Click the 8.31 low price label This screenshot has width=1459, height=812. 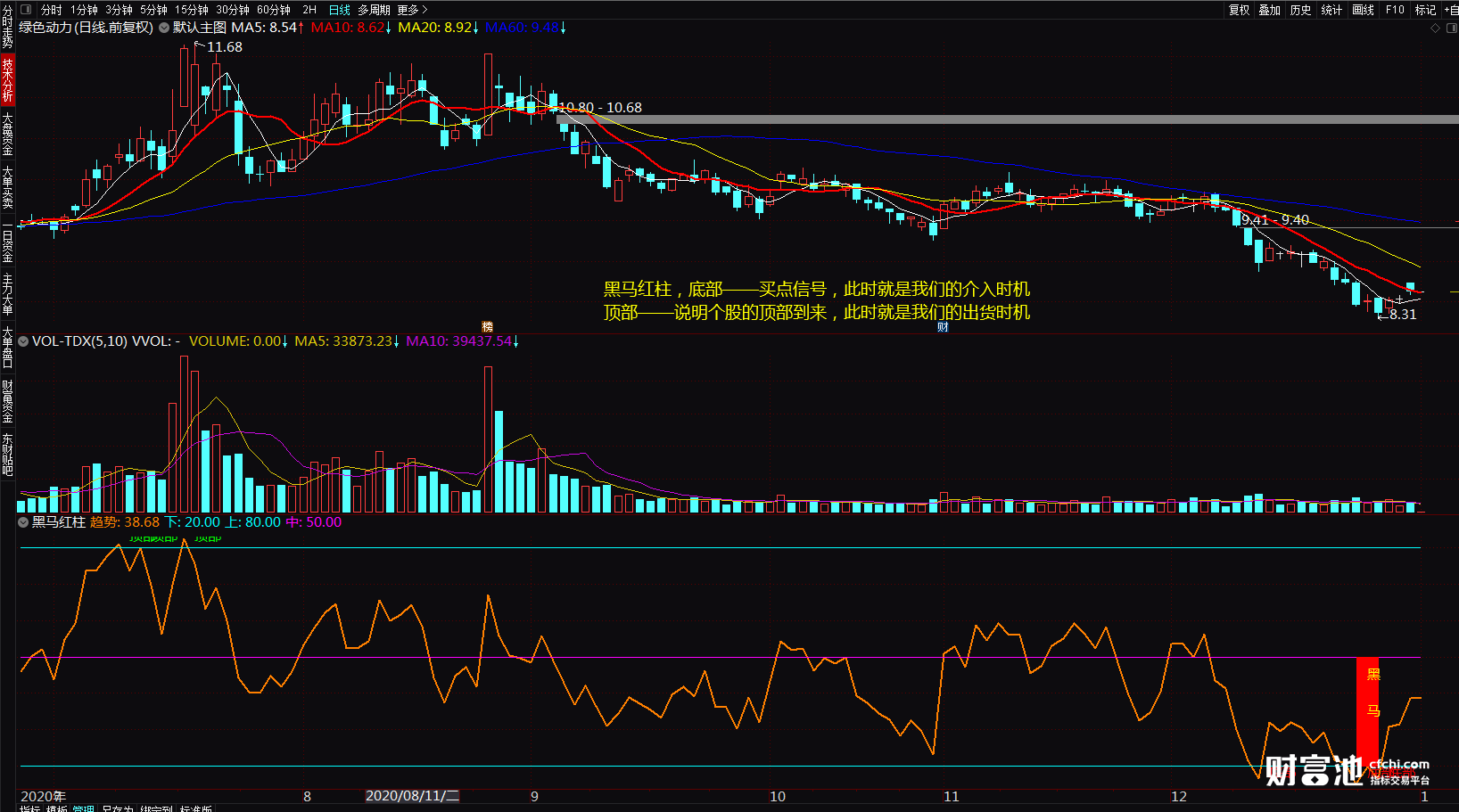click(1403, 314)
